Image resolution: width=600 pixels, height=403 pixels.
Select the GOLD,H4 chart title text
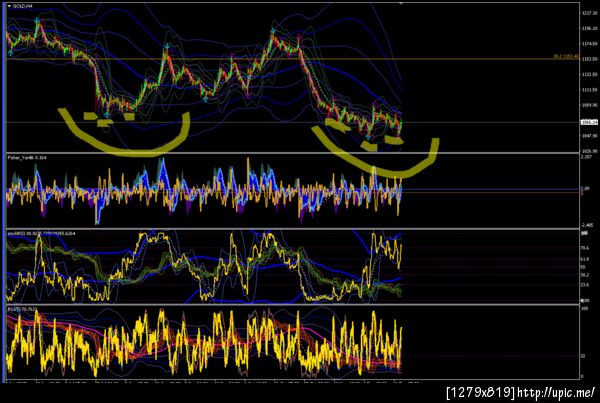pos(23,7)
